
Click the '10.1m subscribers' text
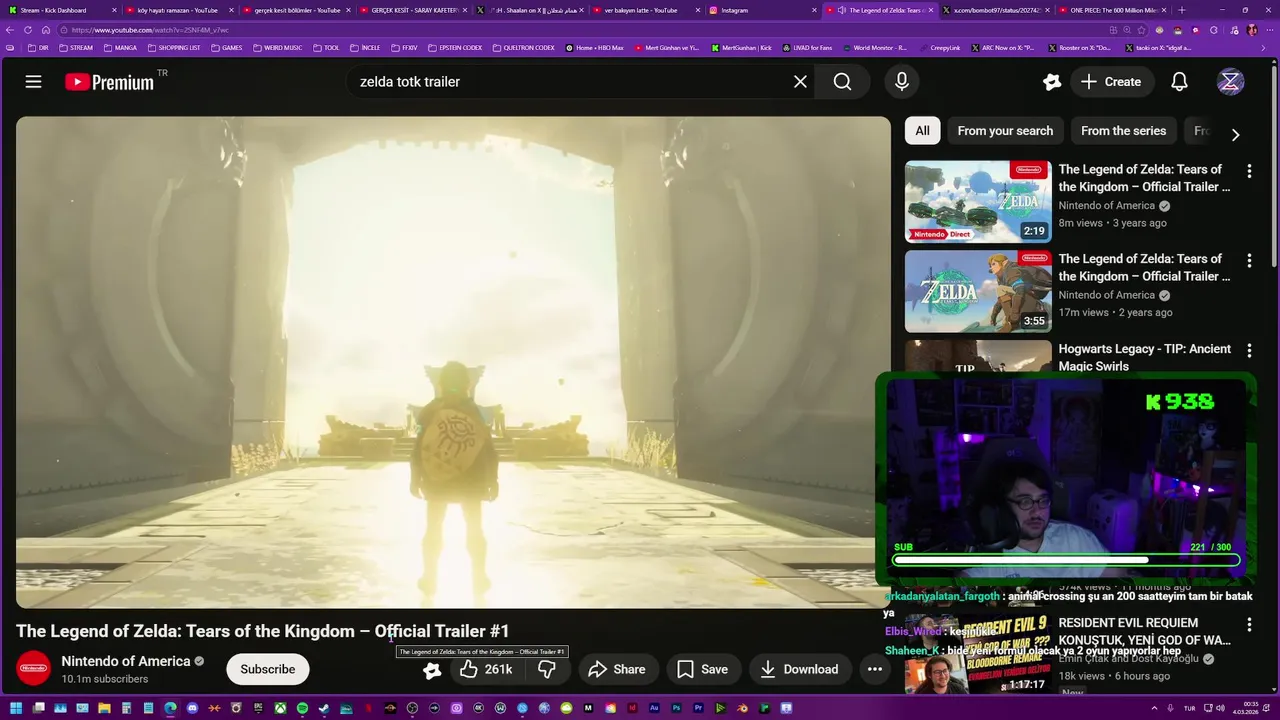click(105, 679)
